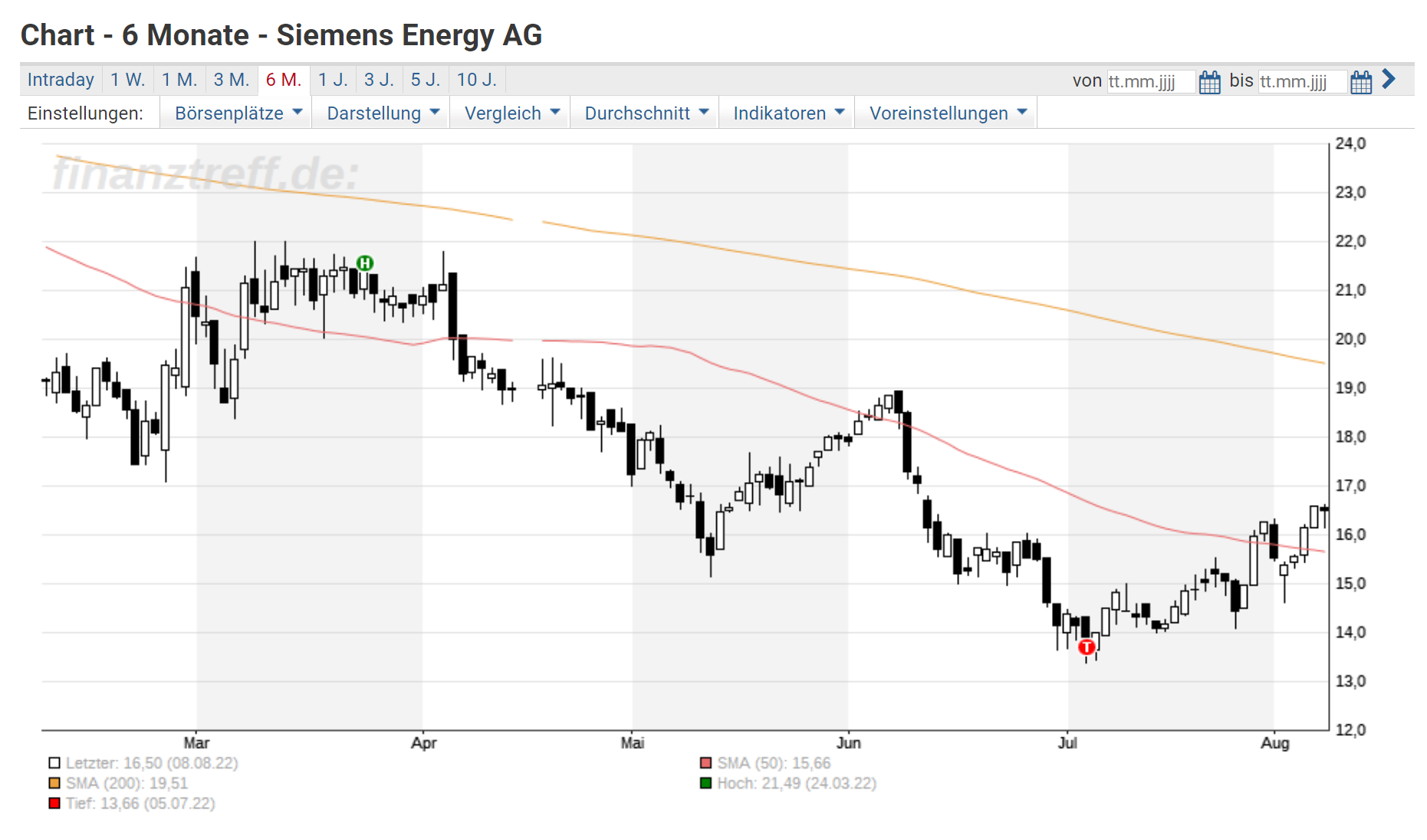Screen dimensions: 1427x840
Task: Open Indikatoren dropdown
Action: 788,113
